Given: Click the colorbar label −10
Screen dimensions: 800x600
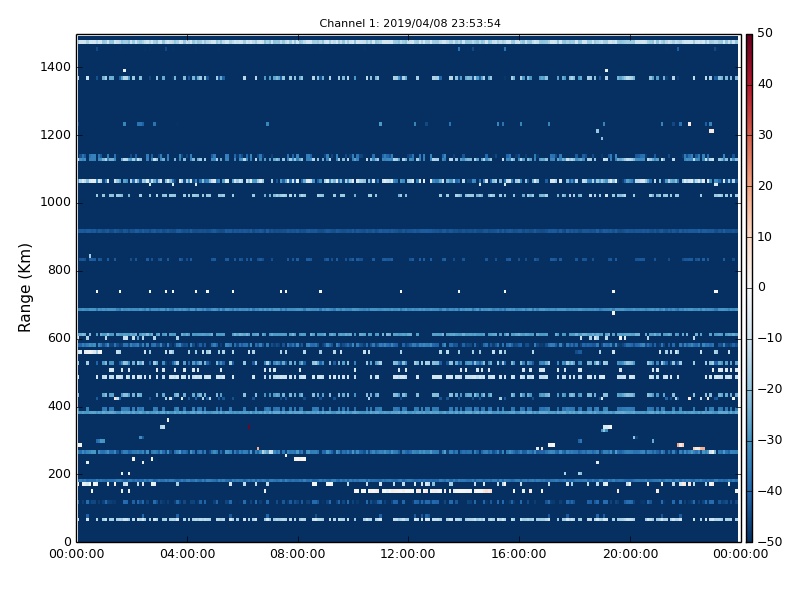Looking at the screenshot, I should (769, 338).
